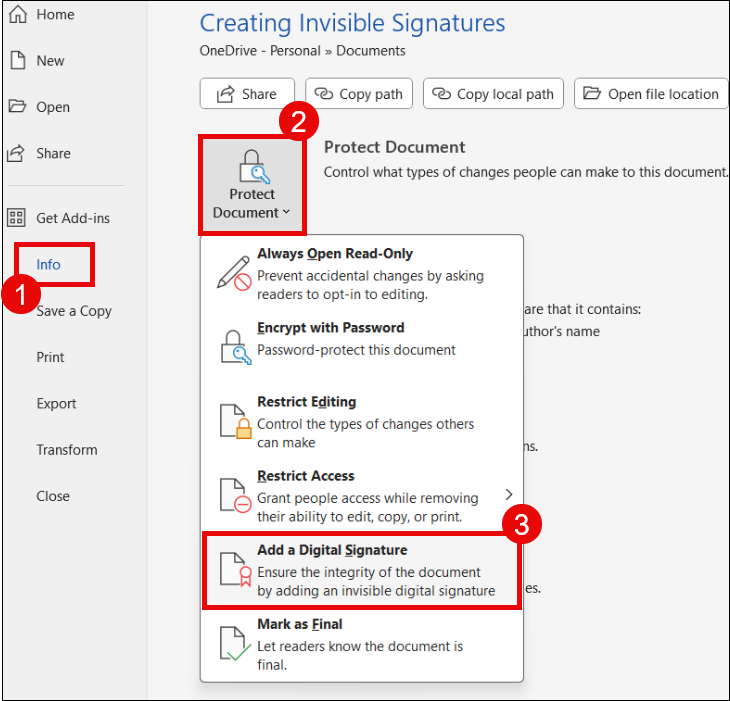Open the Info tab
This screenshot has height=701, width=730.
click(x=49, y=265)
